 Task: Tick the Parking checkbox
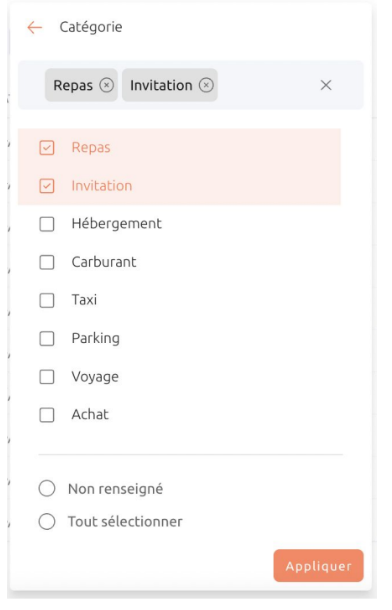[x=47, y=338]
